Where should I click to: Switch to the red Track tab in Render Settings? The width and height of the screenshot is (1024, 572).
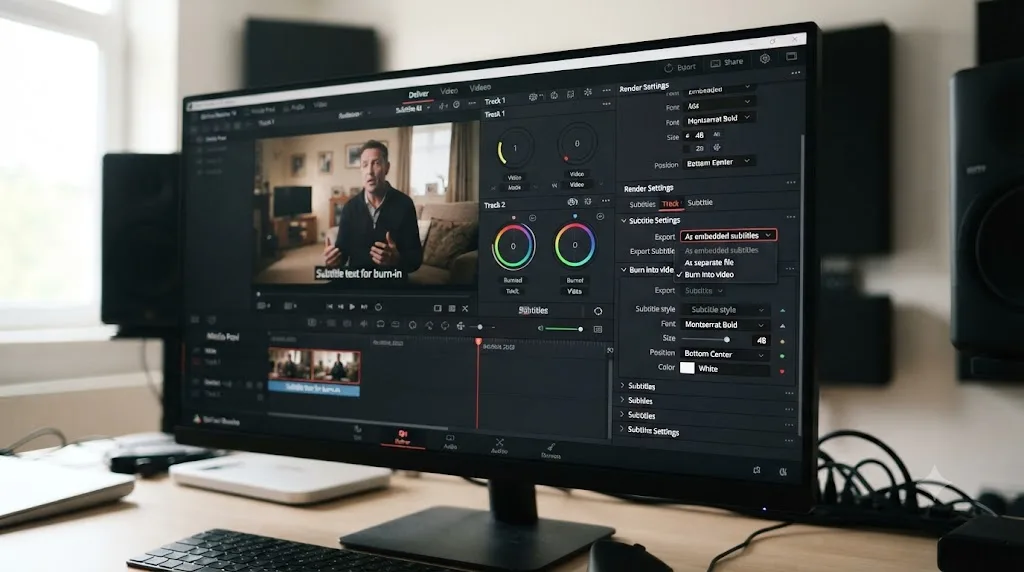671,204
